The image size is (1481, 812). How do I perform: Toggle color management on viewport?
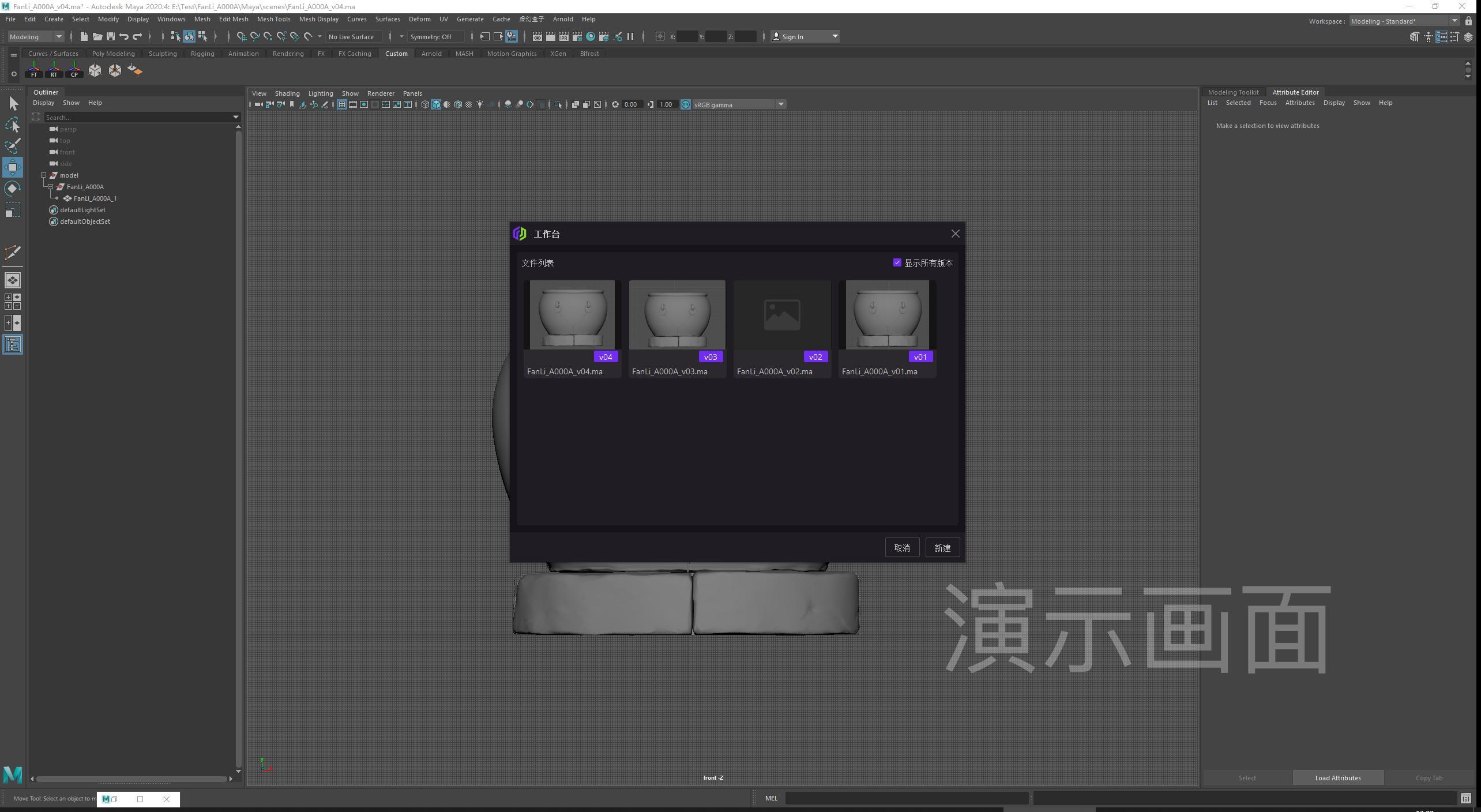(x=686, y=104)
